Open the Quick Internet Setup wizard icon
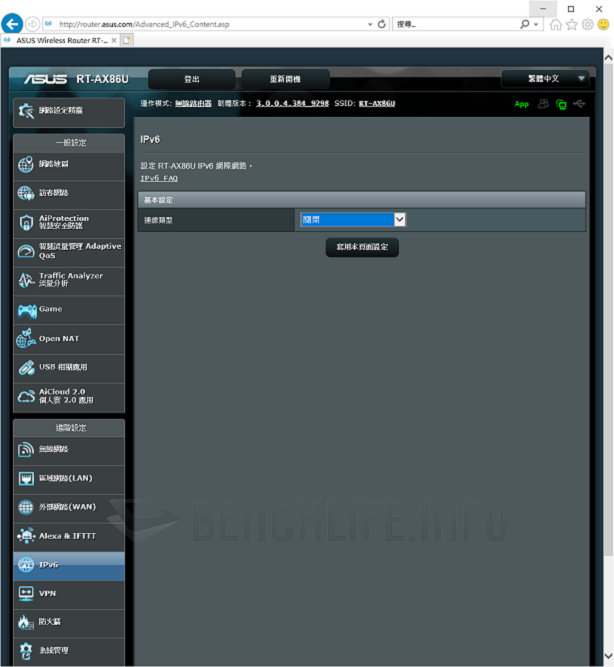This screenshot has width=614, height=667. (x=26, y=111)
